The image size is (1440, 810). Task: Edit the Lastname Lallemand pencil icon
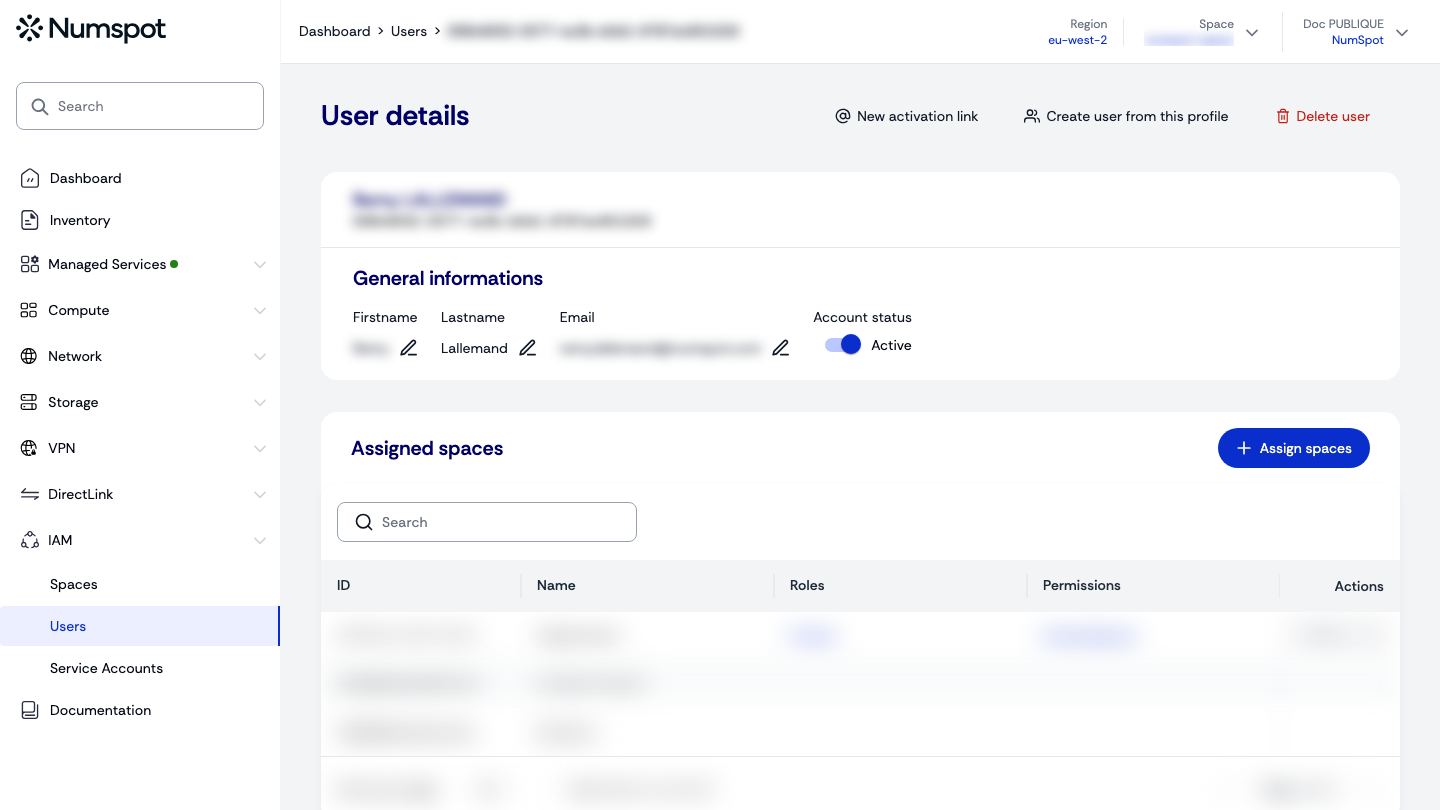(x=528, y=348)
